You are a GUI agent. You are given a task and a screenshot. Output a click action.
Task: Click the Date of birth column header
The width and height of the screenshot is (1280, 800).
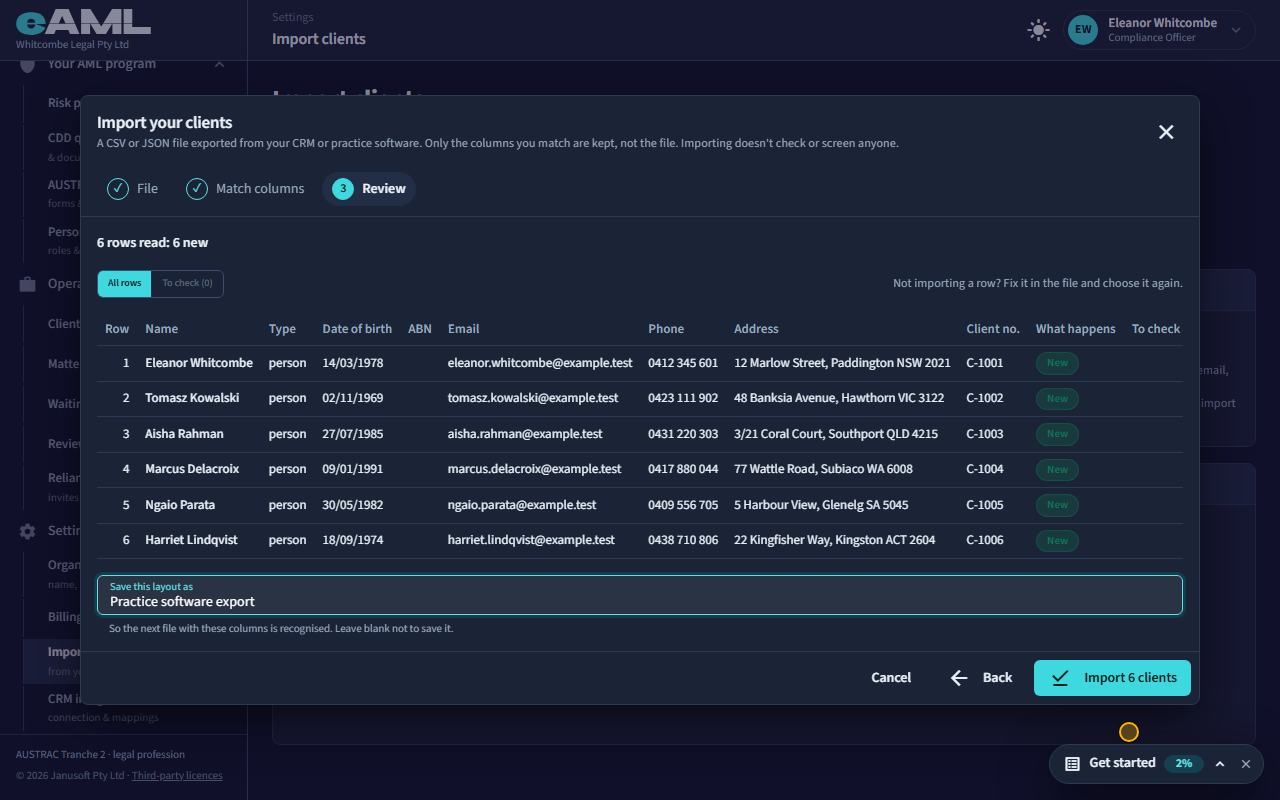point(357,329)
